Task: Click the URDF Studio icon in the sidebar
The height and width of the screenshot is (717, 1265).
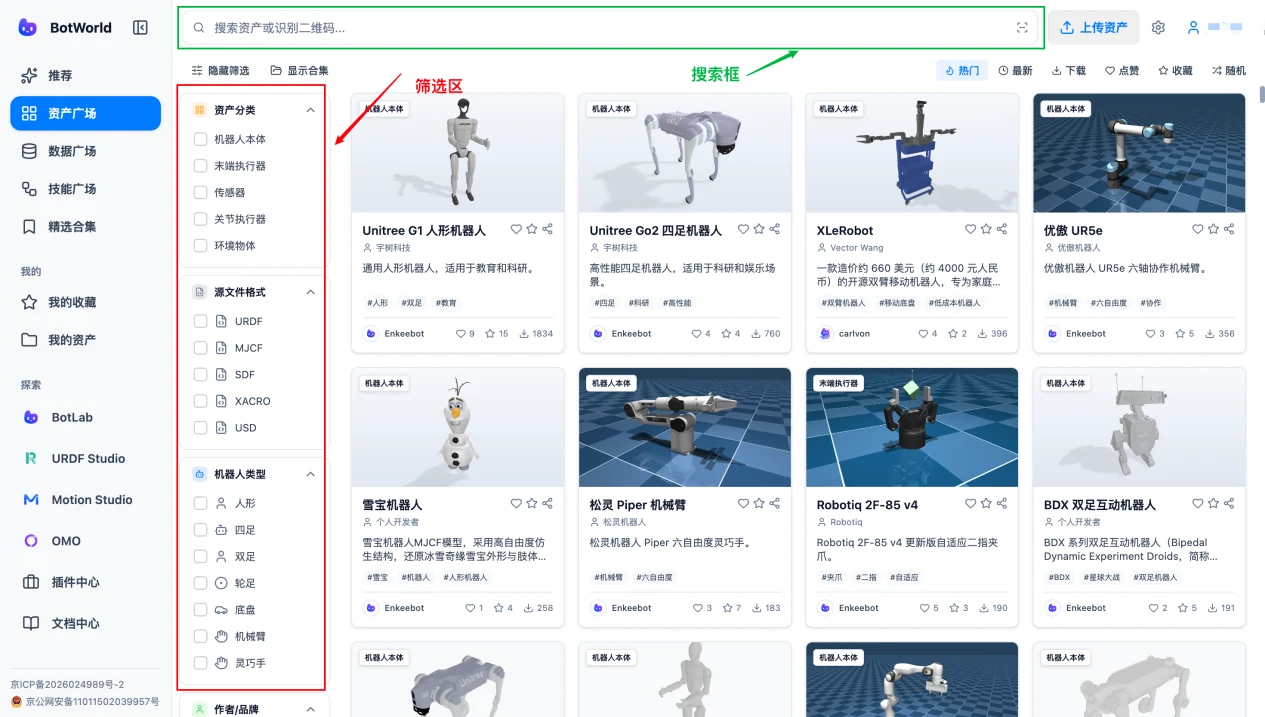Action: coord(30,458)
